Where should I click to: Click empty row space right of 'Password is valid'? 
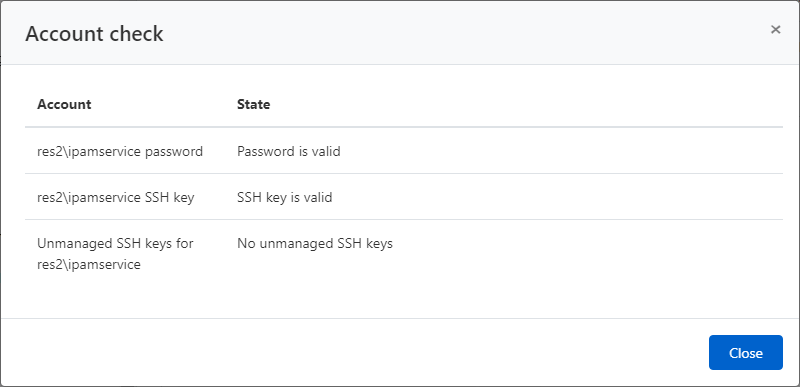click(x=561, y=151)
